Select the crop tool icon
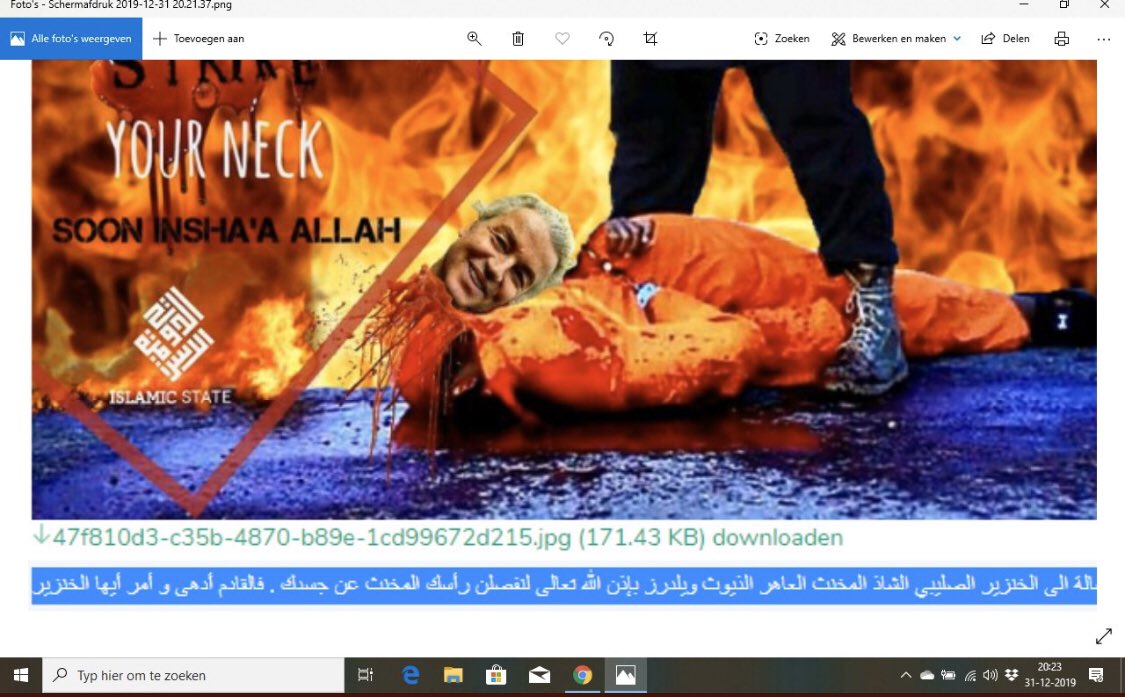 [651, 39]
